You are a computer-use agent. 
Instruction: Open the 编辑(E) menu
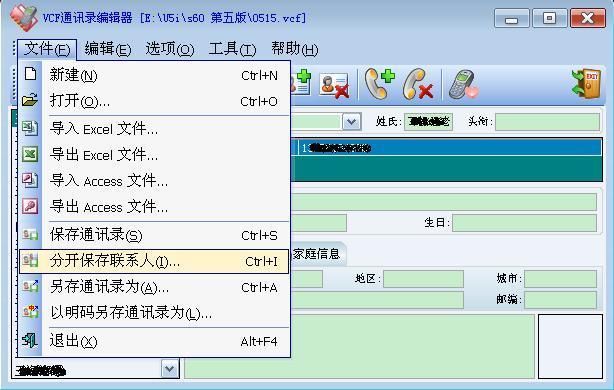pyautogui.click(x=108, y=49)
